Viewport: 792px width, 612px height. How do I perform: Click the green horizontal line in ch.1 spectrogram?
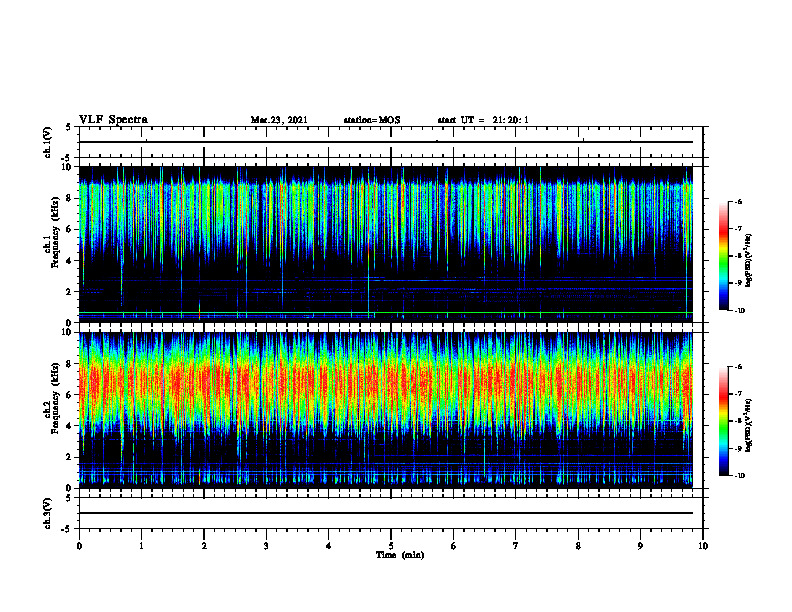(x=385, y=313)
